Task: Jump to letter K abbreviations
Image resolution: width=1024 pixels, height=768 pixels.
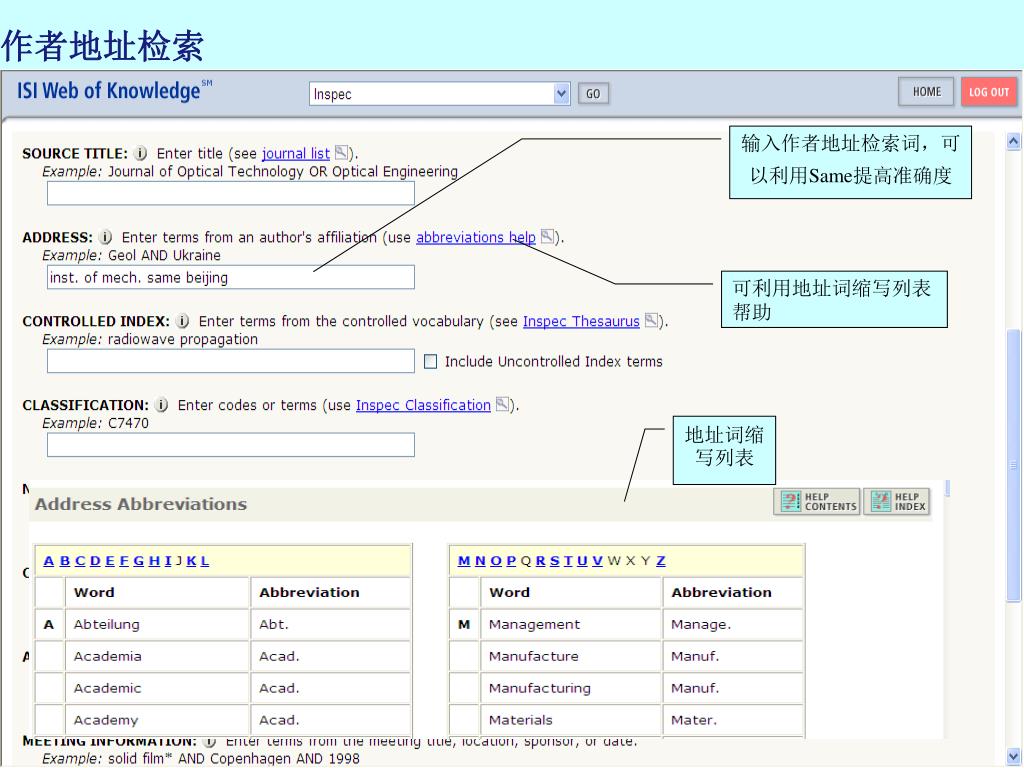Action: click(x=191, y=561)
